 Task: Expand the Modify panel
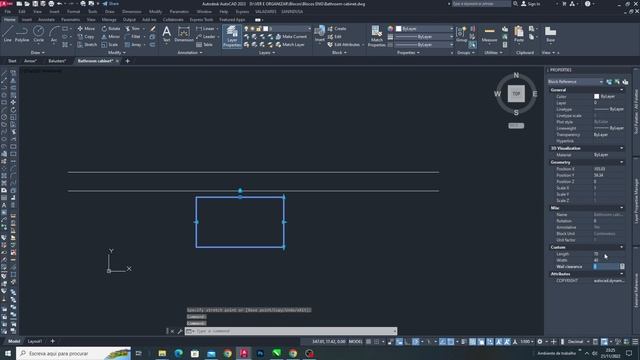click(117, 53)
